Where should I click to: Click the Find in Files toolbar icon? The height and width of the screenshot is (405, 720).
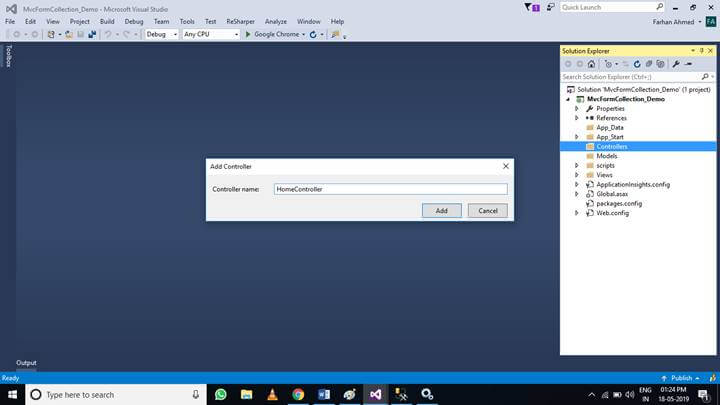point(336,34)
